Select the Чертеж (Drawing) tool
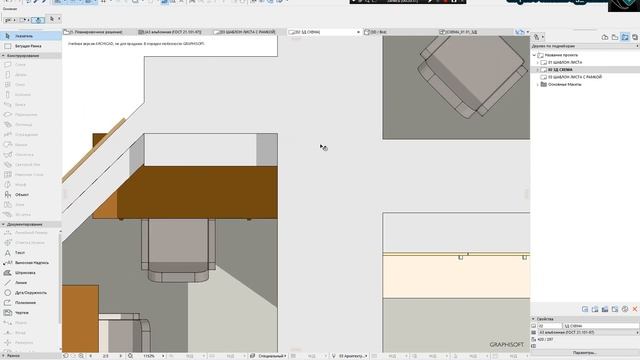Viewport: 640px width, 360px height. [31, 313]
